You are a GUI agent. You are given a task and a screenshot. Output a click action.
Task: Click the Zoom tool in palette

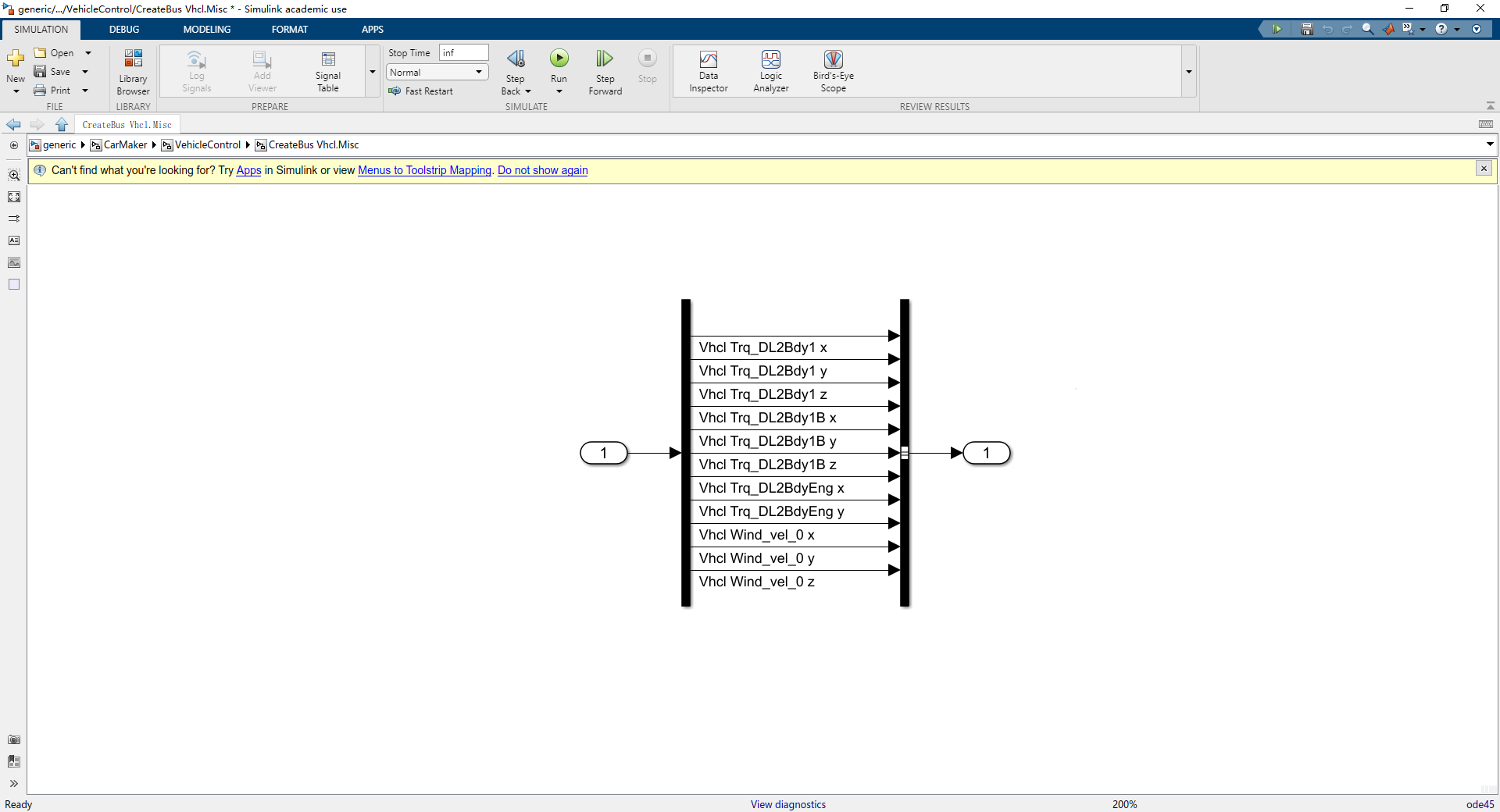click(x=14, y=176)
